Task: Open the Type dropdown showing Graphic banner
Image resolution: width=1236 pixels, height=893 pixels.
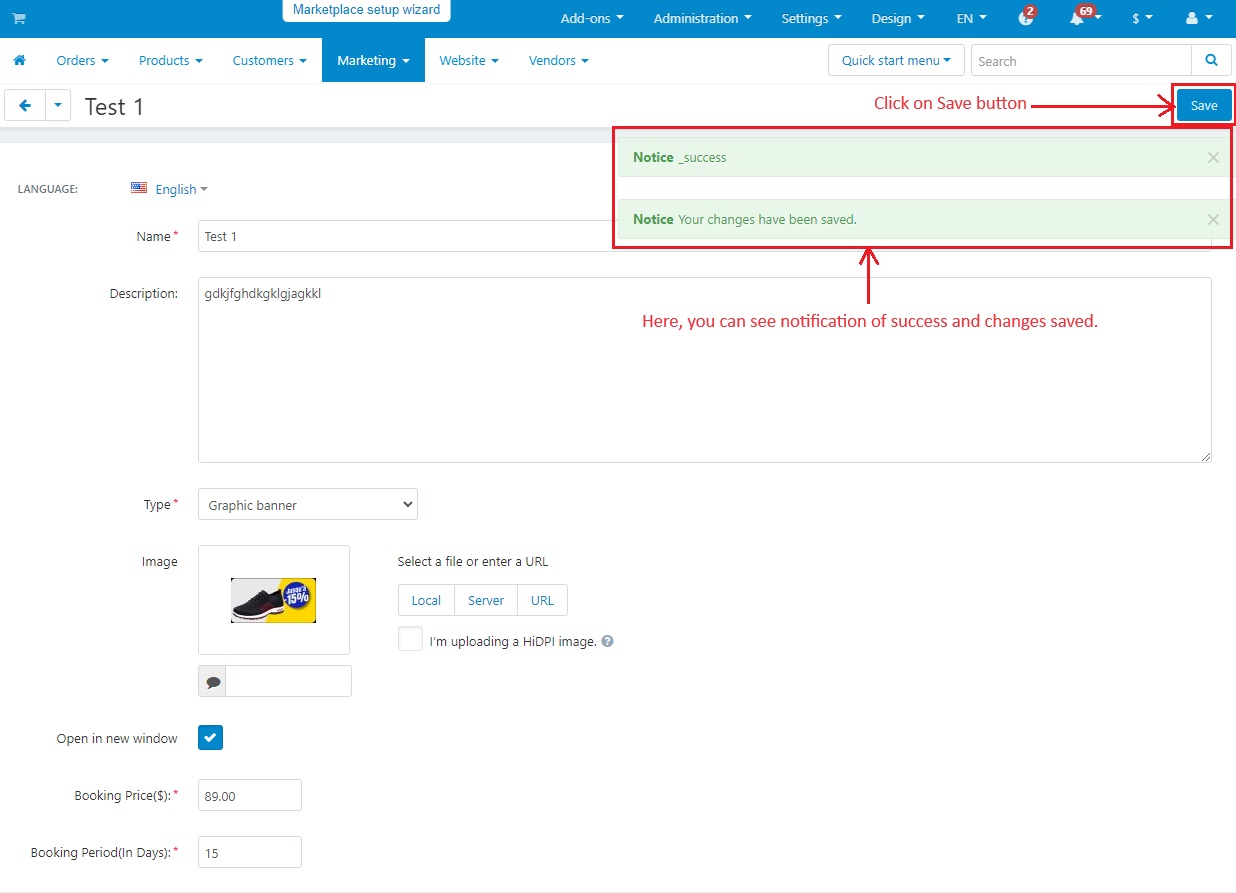Action: point(308,505)
